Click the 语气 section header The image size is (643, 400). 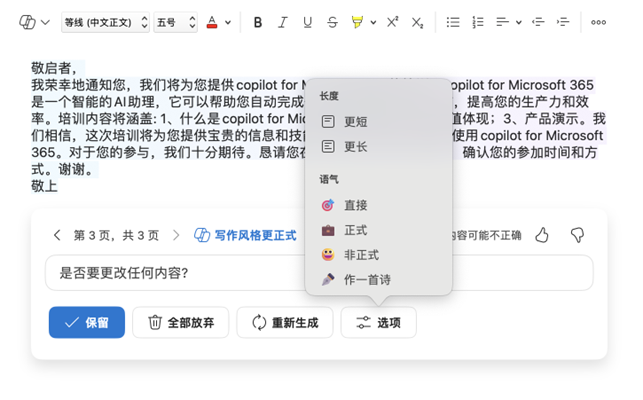point(329,179)
